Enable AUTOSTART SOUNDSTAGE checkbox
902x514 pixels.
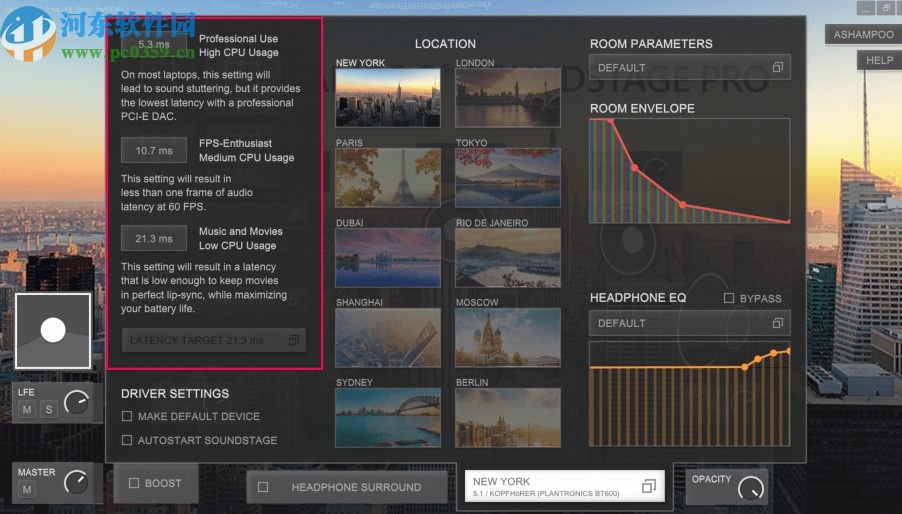pos(127,440)
